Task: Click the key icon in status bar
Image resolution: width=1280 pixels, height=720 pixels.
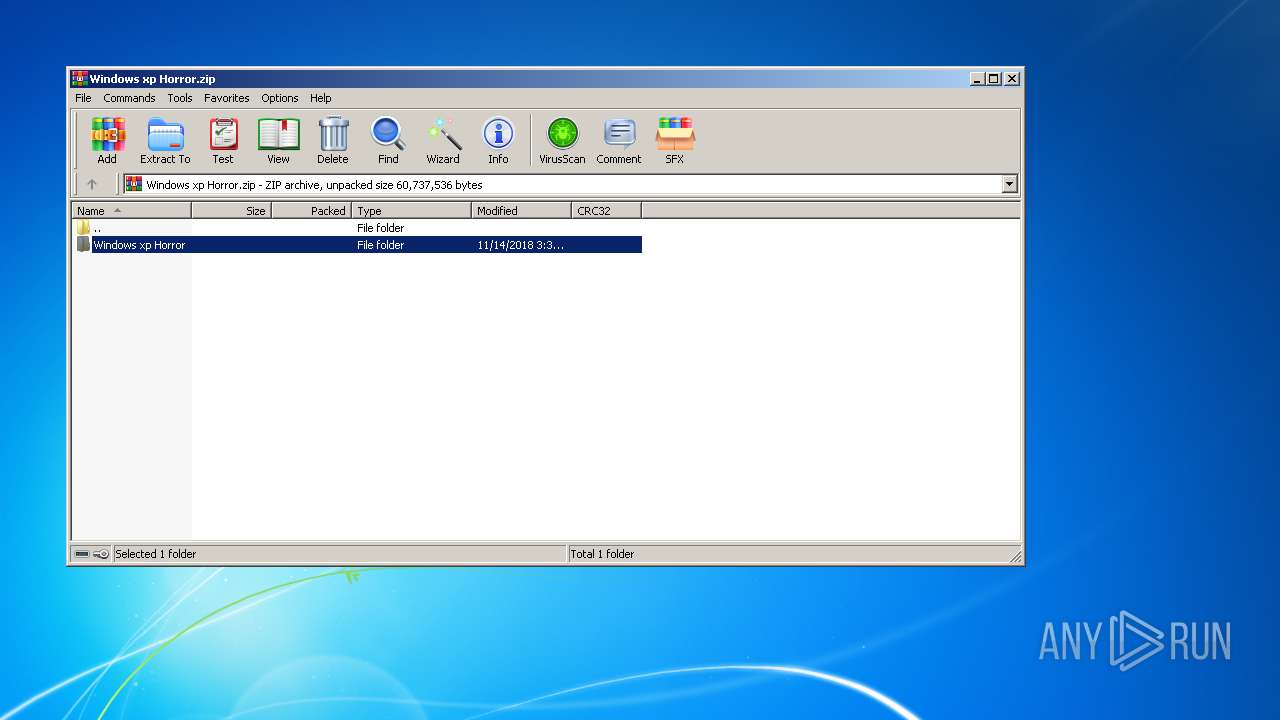Action: 101,554
